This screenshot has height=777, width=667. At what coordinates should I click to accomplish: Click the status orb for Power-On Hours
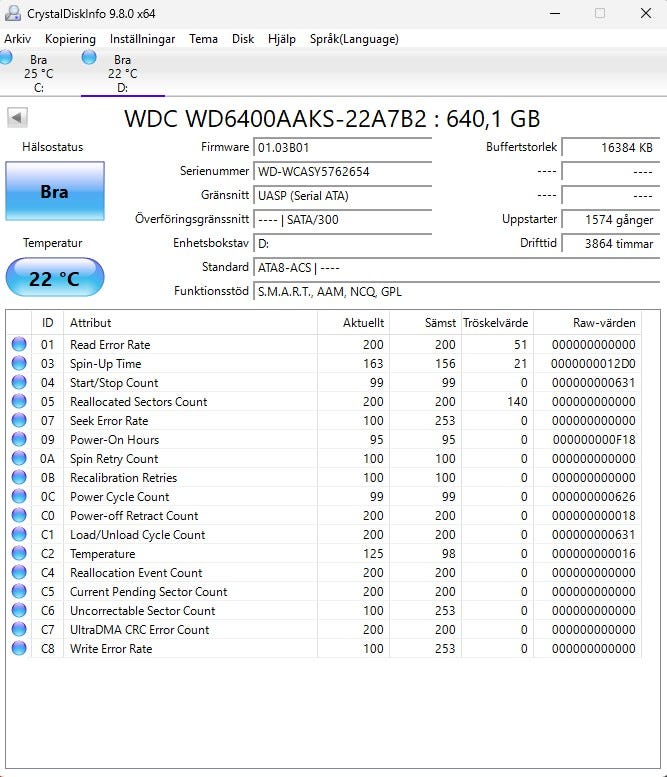[x=19, y=440]
